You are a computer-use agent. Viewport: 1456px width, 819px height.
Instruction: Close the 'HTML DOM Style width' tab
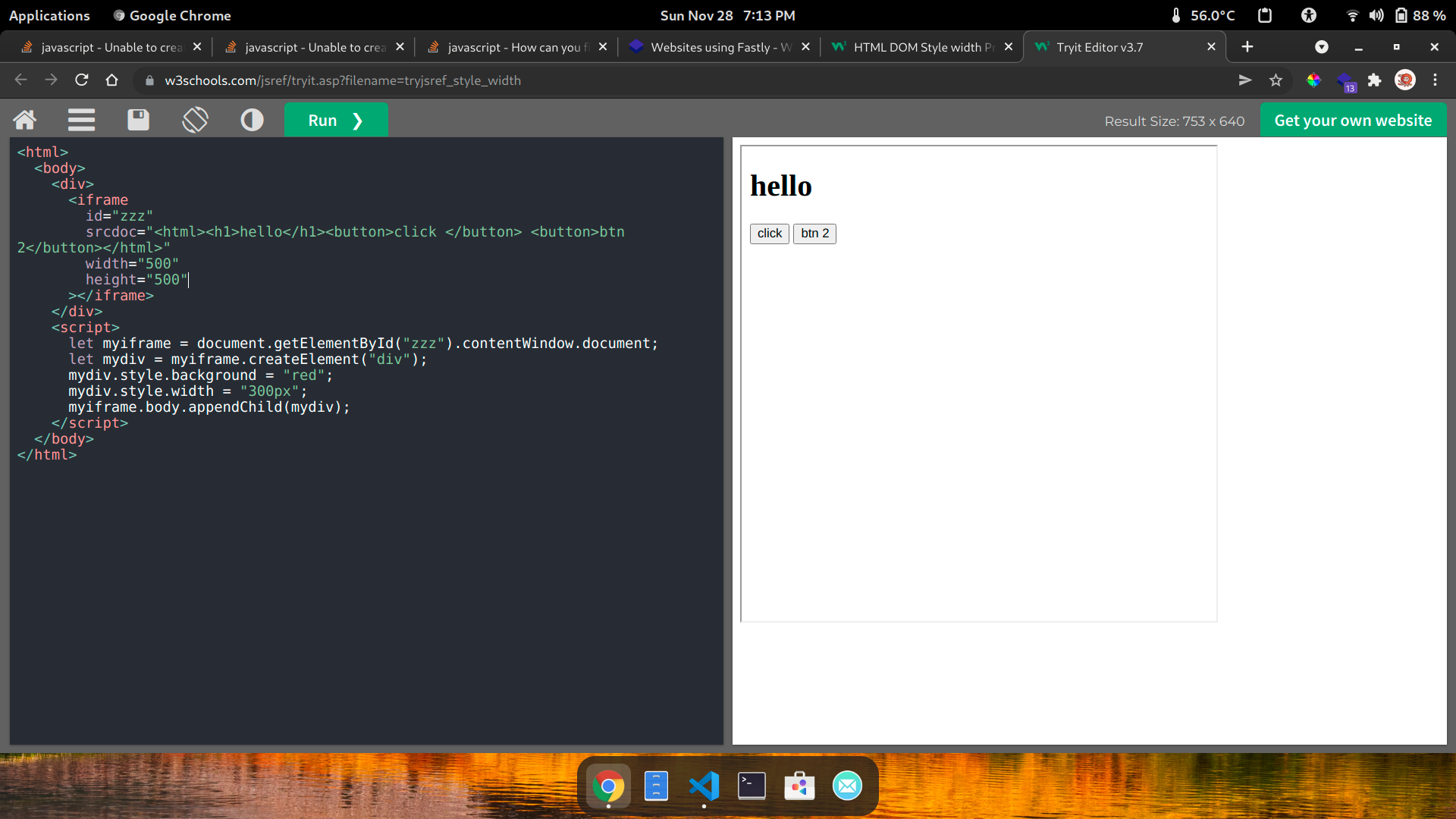point(1009,47)
